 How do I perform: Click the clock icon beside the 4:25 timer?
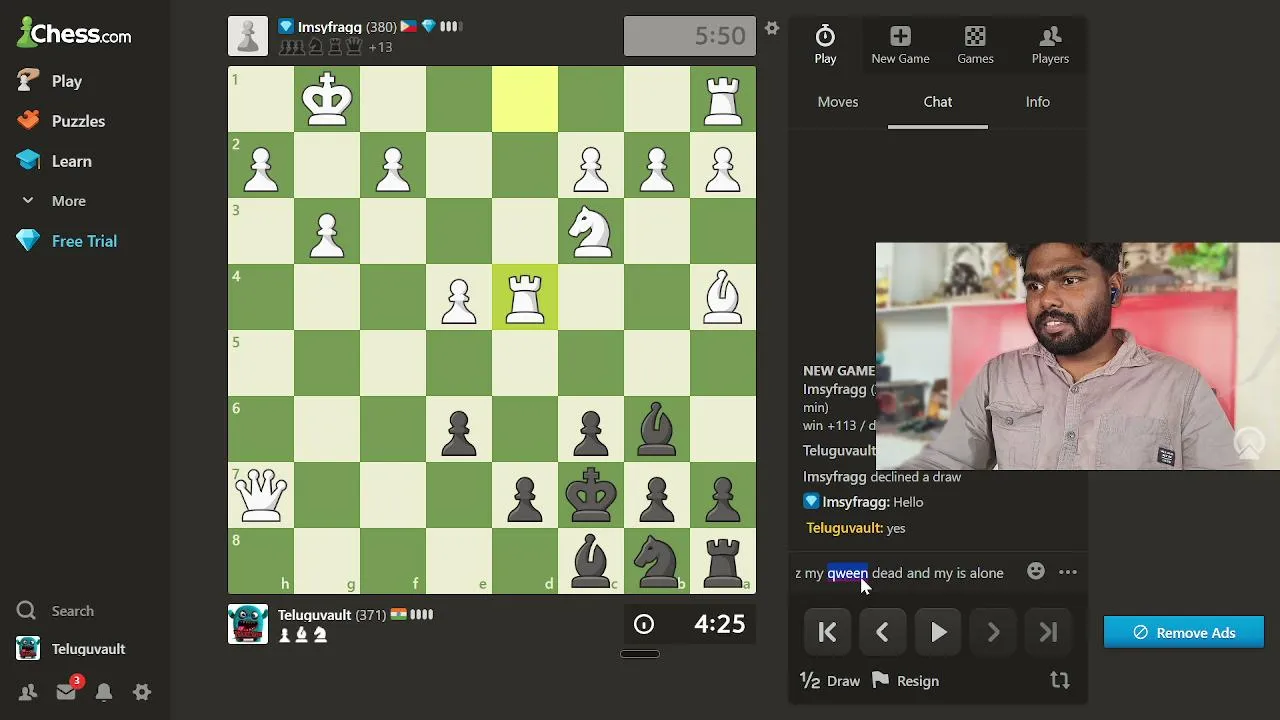tap(644, 625)
